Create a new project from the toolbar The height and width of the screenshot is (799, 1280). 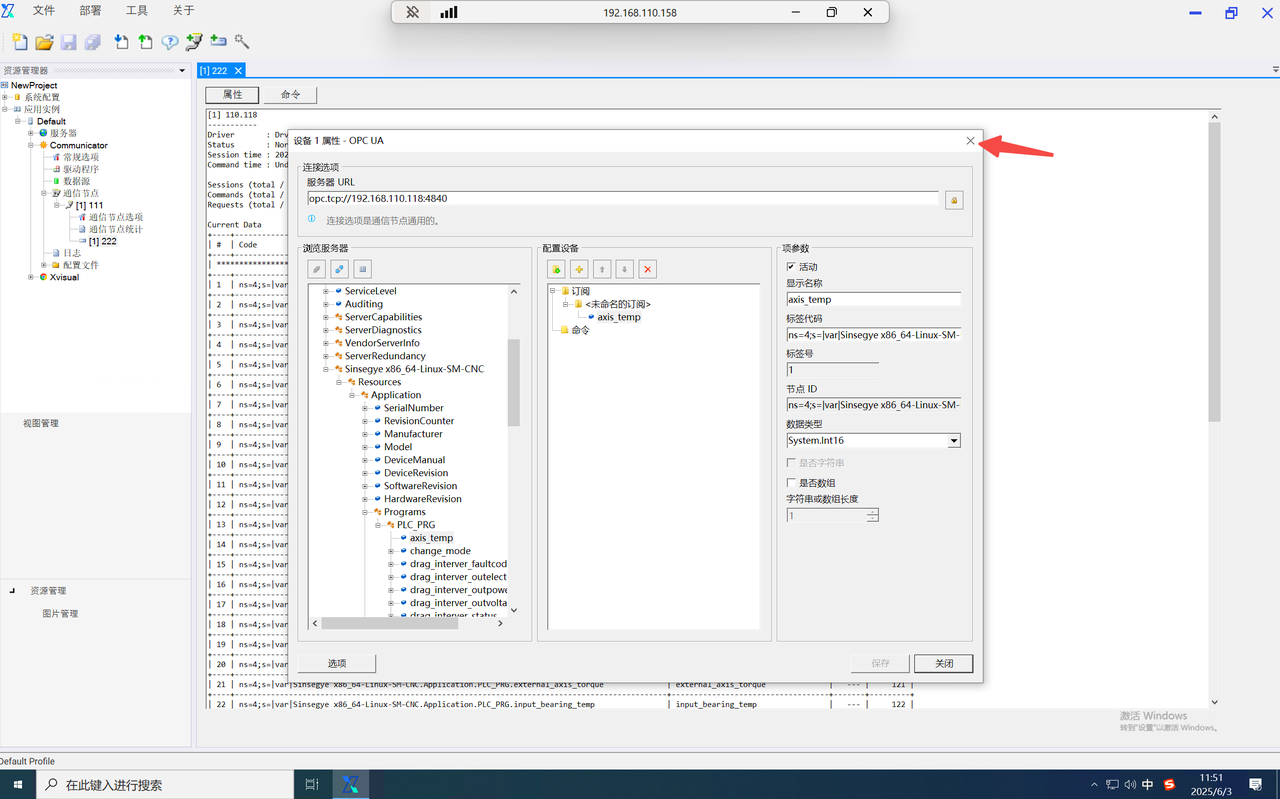click(20, 42)
